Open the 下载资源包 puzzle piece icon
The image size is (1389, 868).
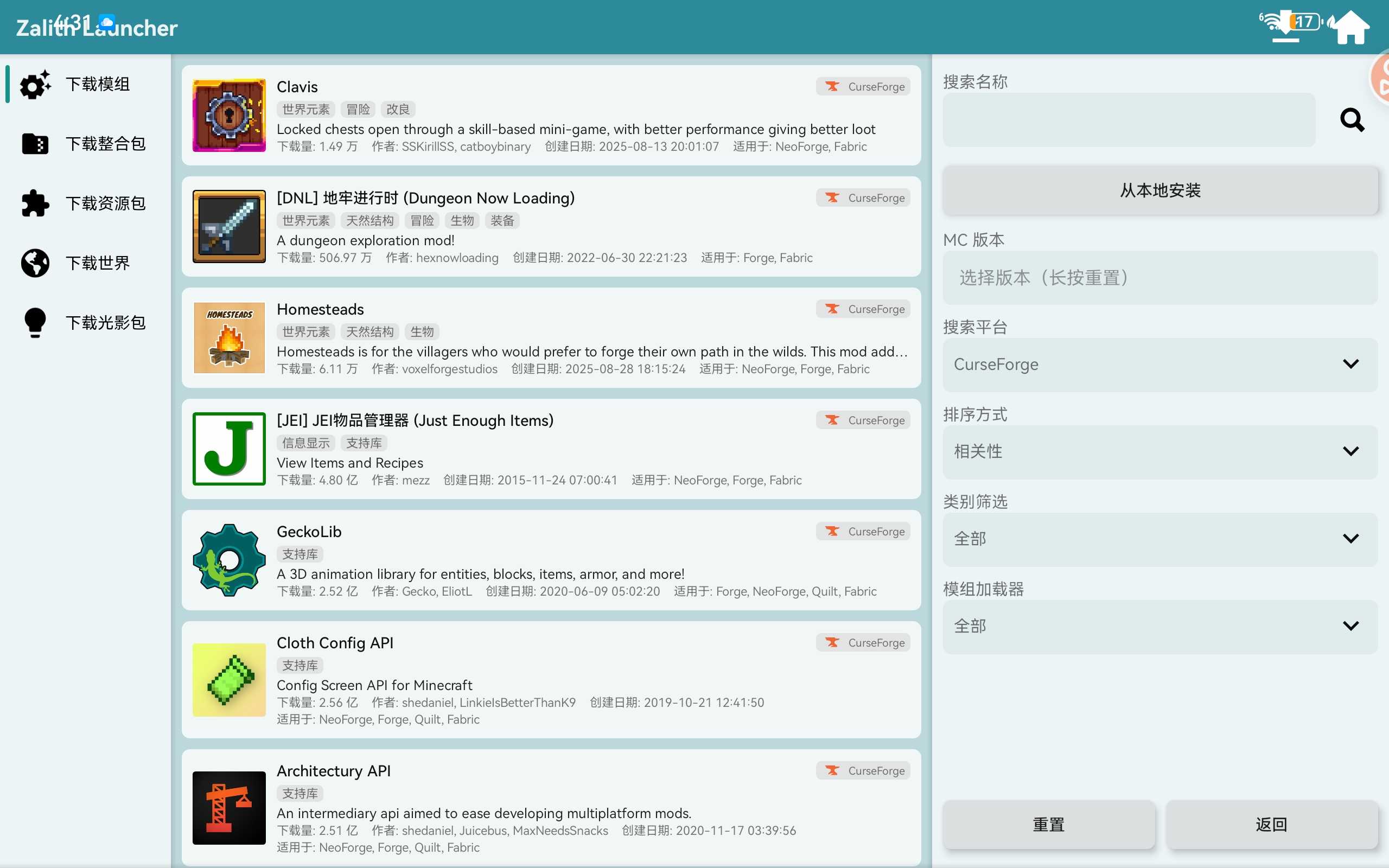click(x=35, y=203)
